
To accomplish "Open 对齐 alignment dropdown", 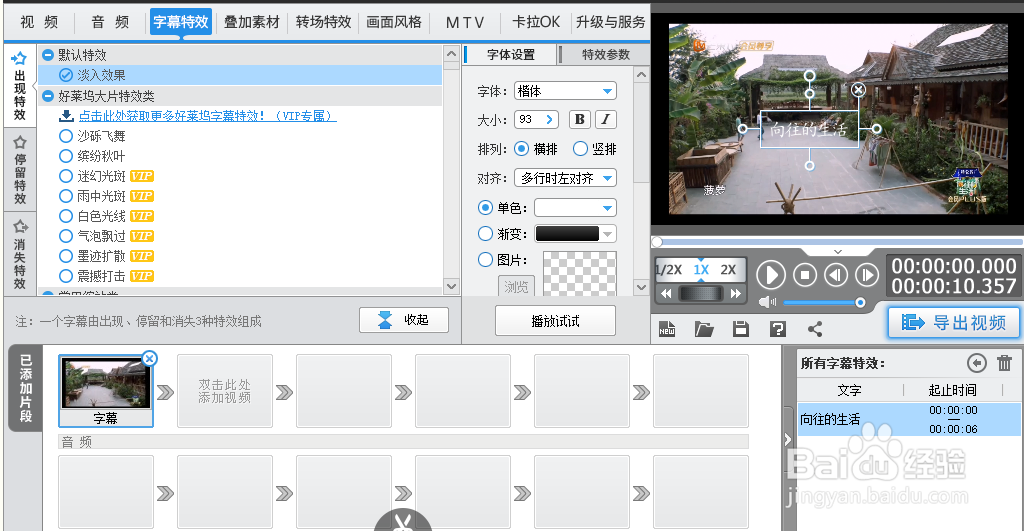I will tap(566, 178).
